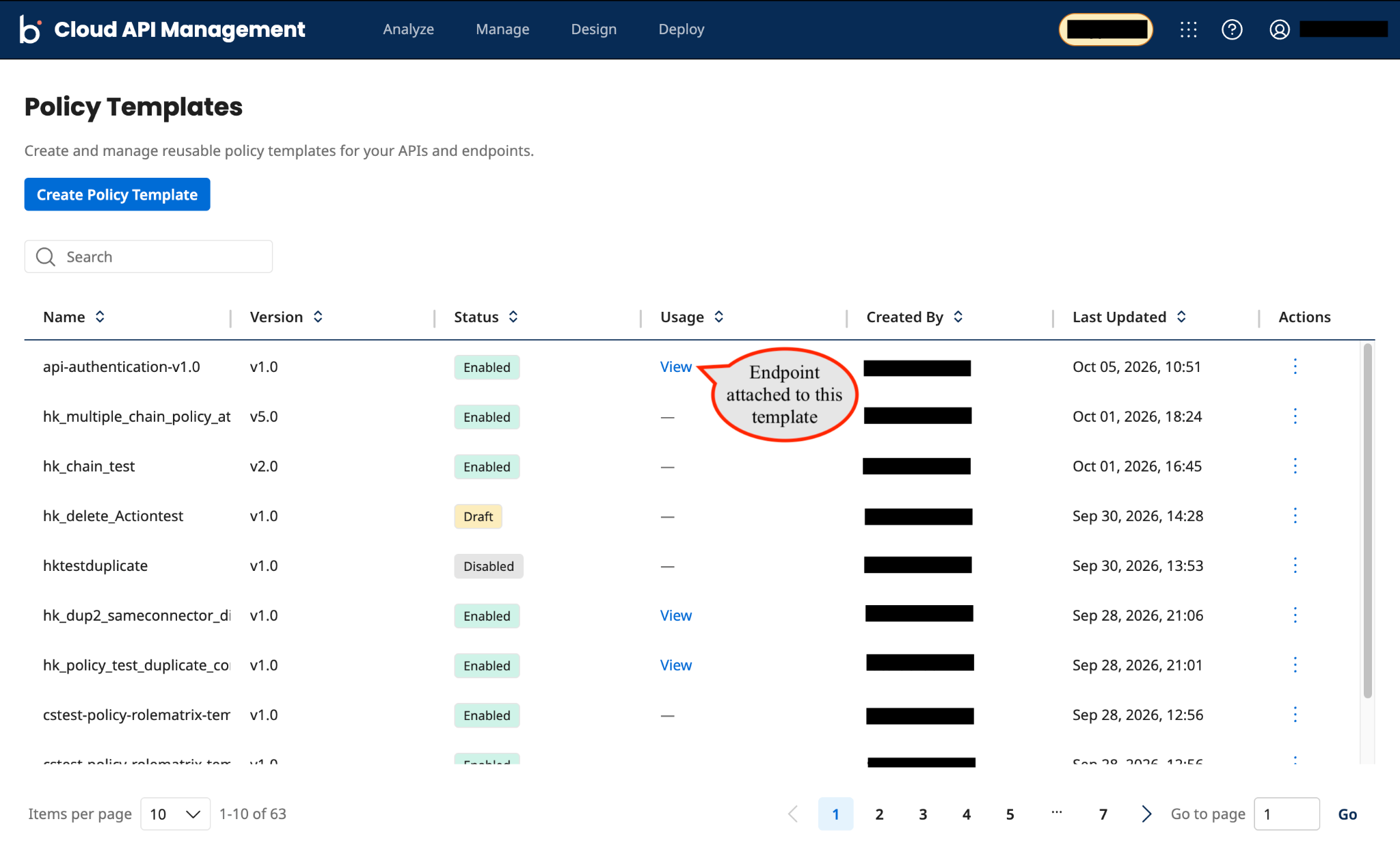The height and width of the screenshot is (841, 1400).
Task: Open actions menu for hk_chain_test
Action: 1295,466
